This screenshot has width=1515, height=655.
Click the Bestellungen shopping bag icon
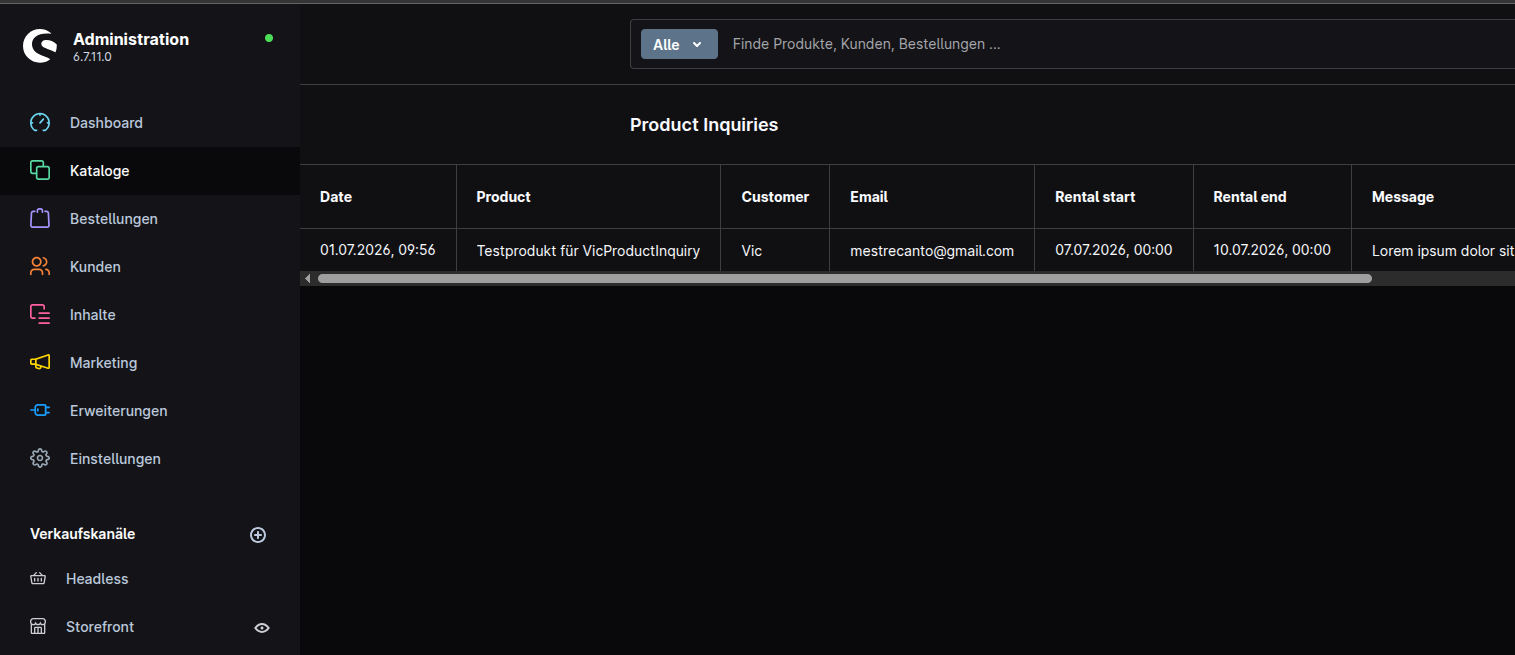[40, 219]
